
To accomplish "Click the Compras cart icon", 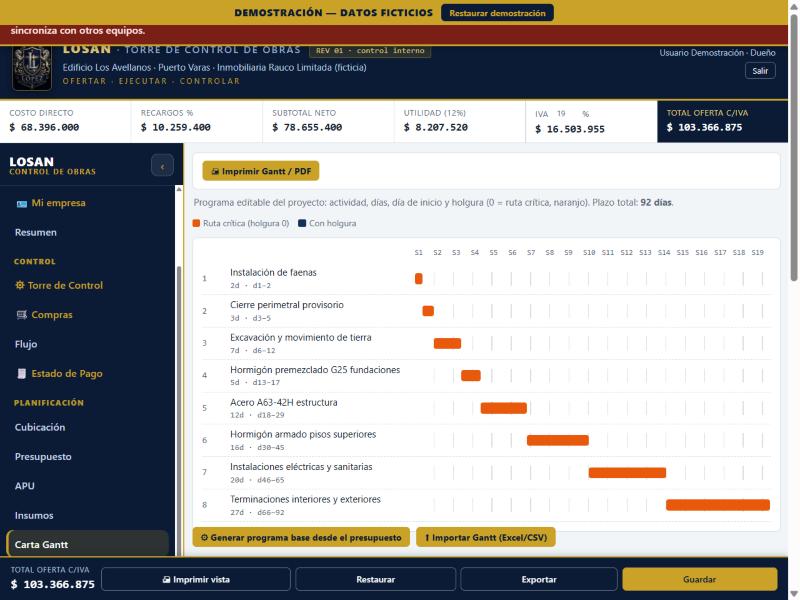I will pos(21,315).
